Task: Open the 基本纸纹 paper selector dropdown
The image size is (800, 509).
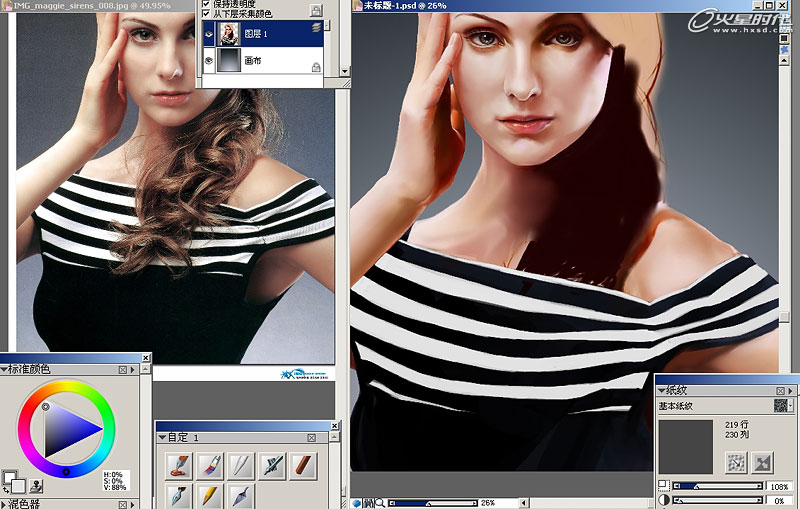Action: pyautogui.click(x=784, y=405)
